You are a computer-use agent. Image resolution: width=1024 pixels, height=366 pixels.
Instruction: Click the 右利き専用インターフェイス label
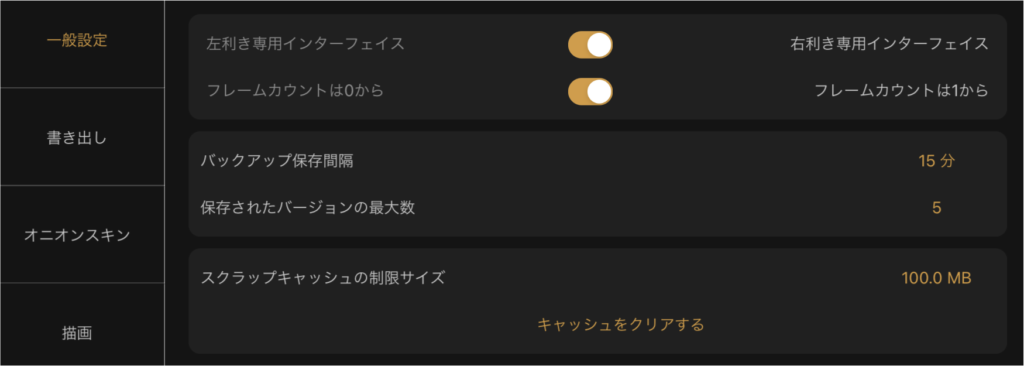coord(889,44)
